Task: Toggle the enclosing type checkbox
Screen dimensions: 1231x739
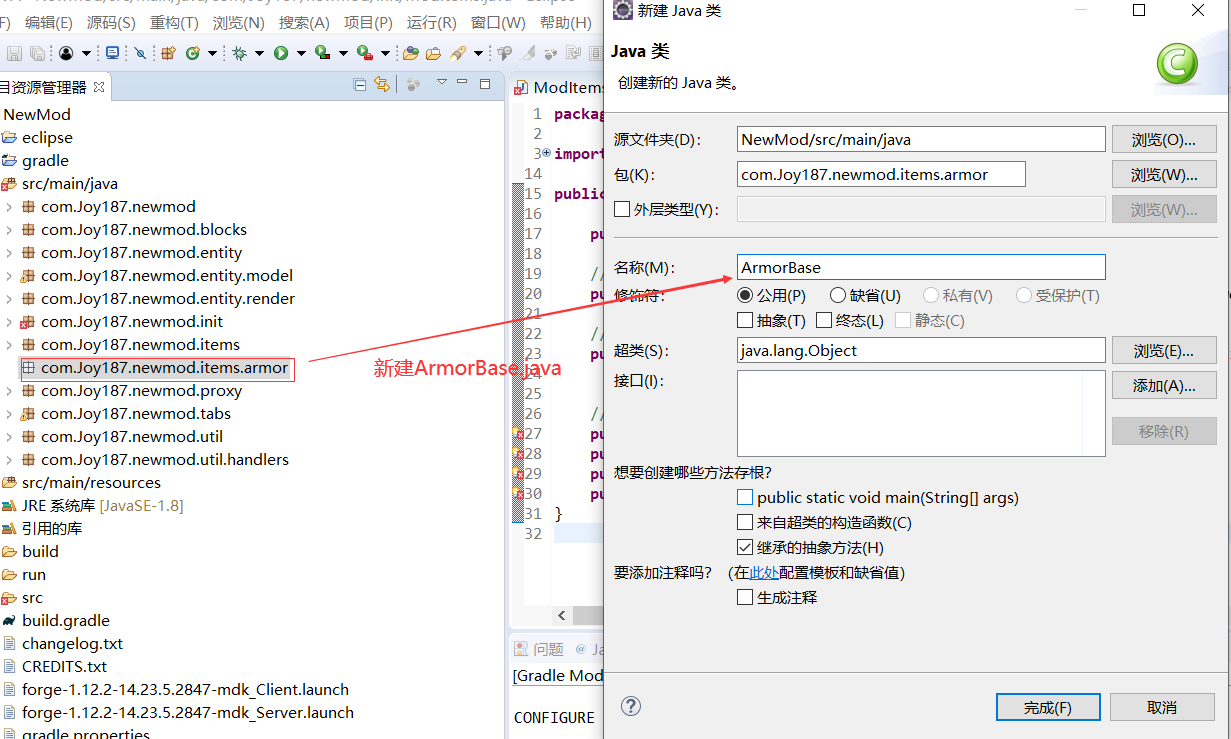Action: [622, 209]
